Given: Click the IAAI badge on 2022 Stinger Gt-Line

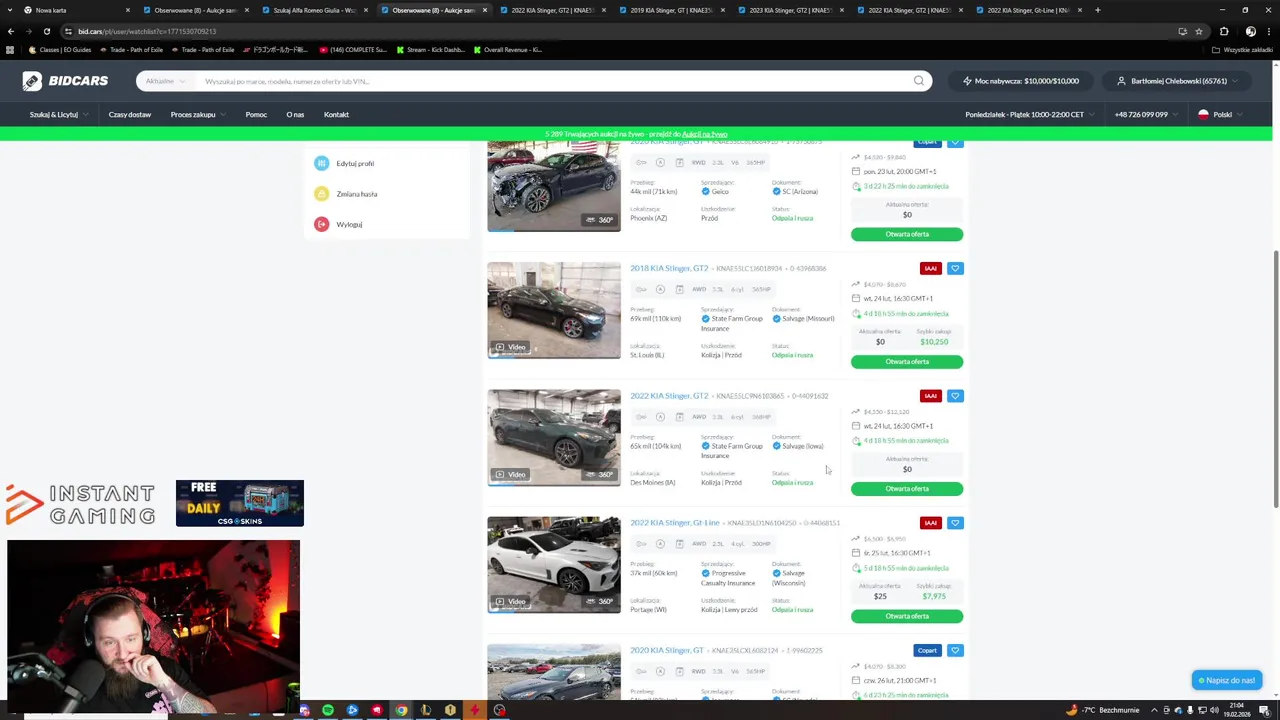Looking at the screenshot, I should (931, 523).
